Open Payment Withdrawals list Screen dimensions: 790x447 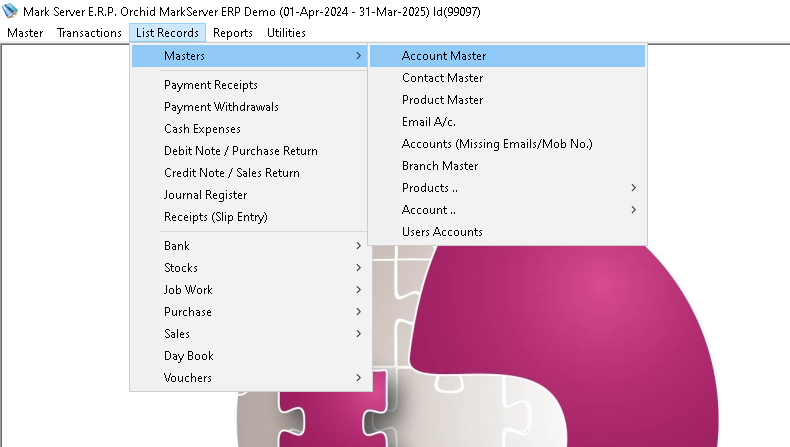click(x=249, y=107)
